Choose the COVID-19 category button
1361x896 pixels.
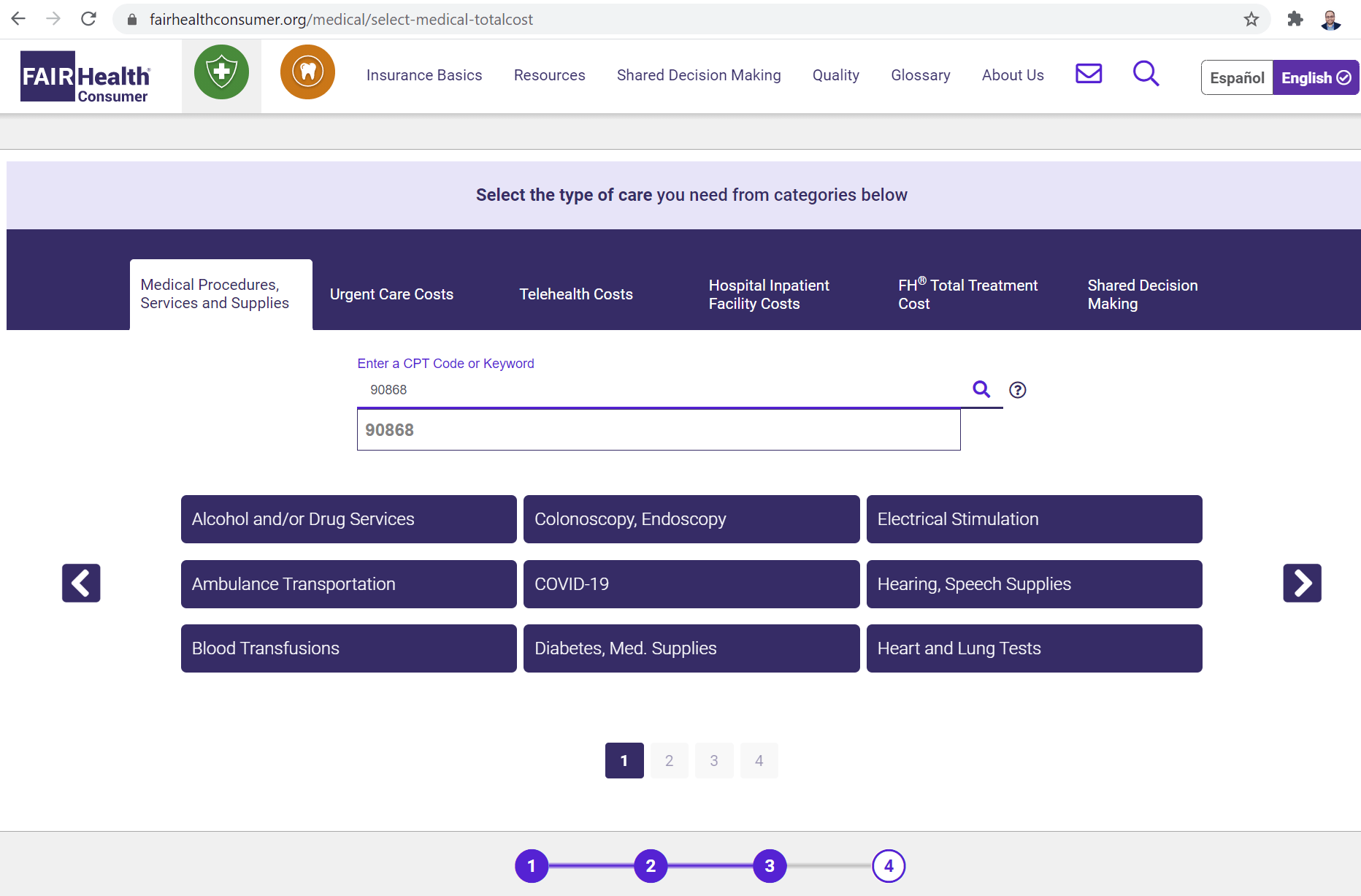[691, 584]
